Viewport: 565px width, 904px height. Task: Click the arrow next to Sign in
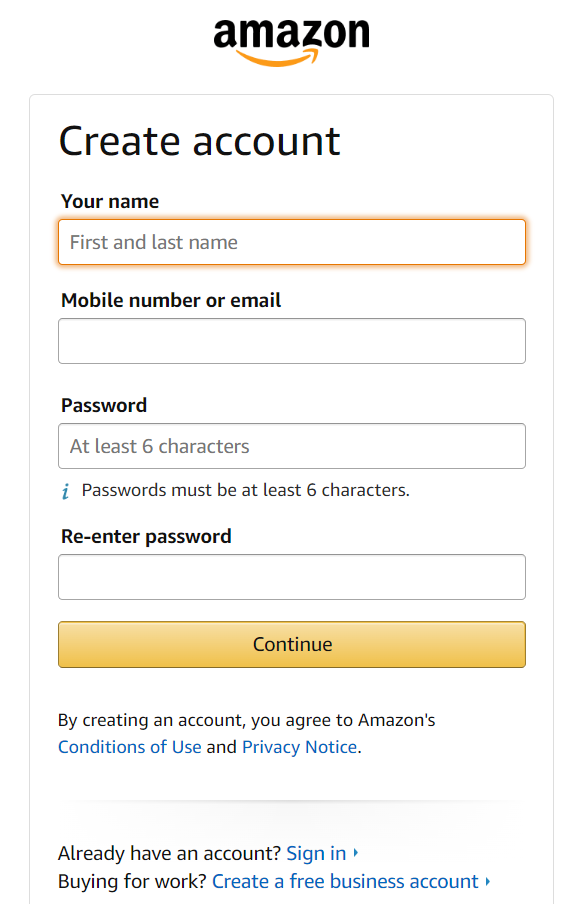pos(356,852)
